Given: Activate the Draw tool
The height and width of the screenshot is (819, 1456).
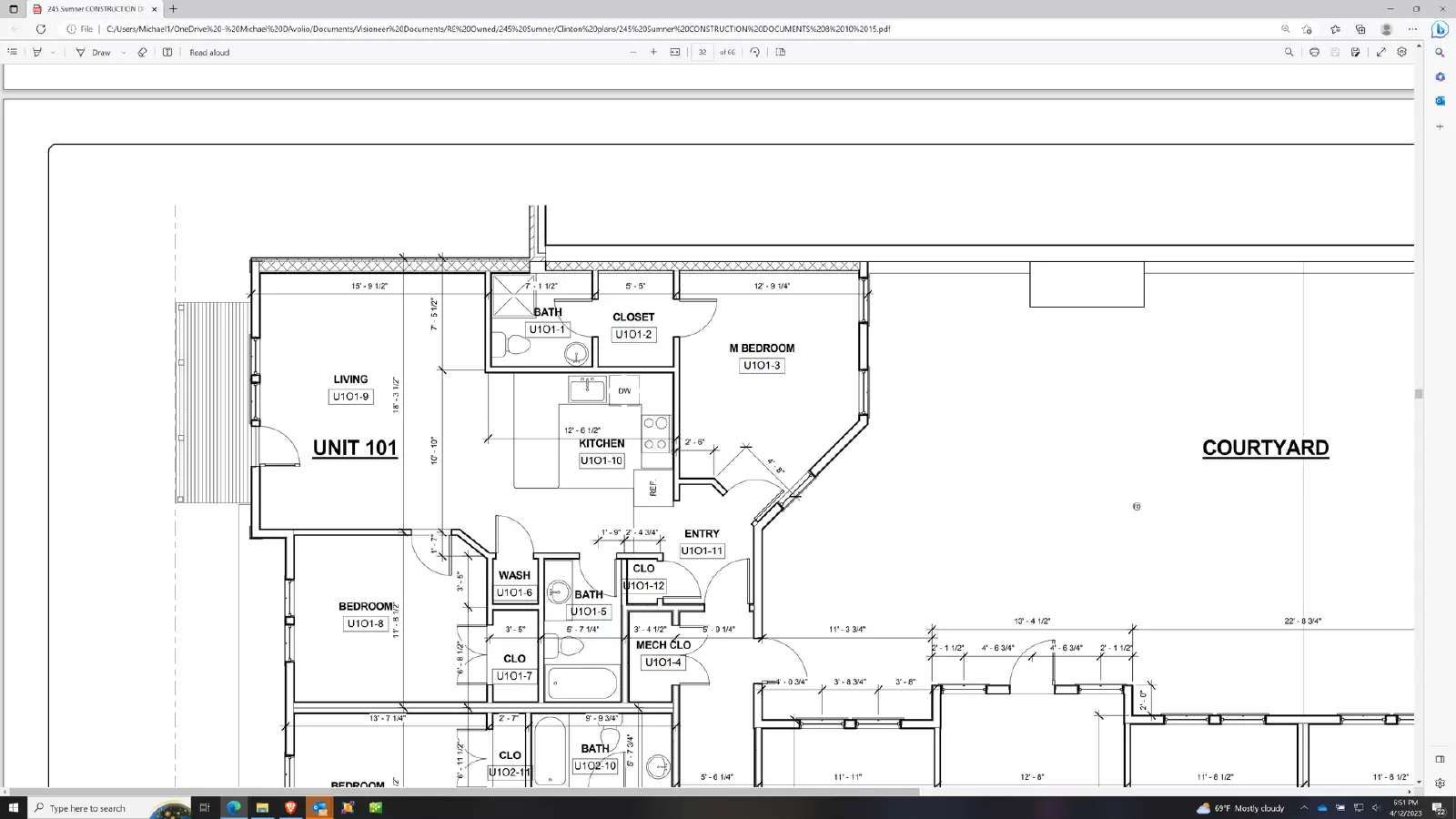Looking at the screenshot, I should pos(93,52).
